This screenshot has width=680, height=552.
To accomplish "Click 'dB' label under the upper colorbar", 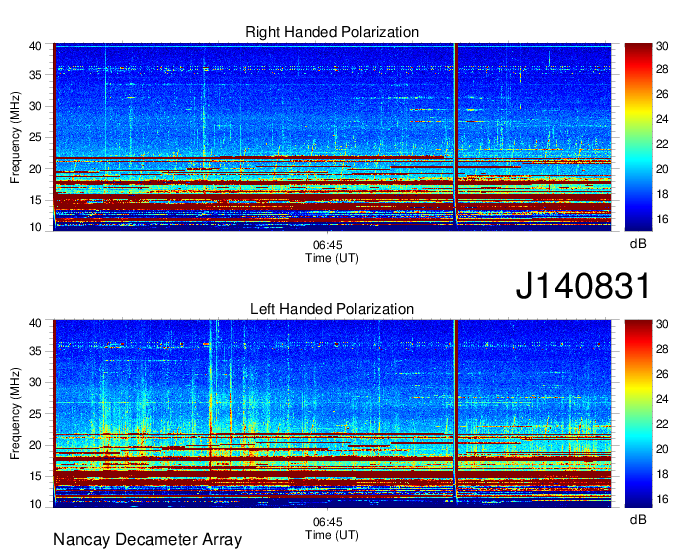I will 638,244.
